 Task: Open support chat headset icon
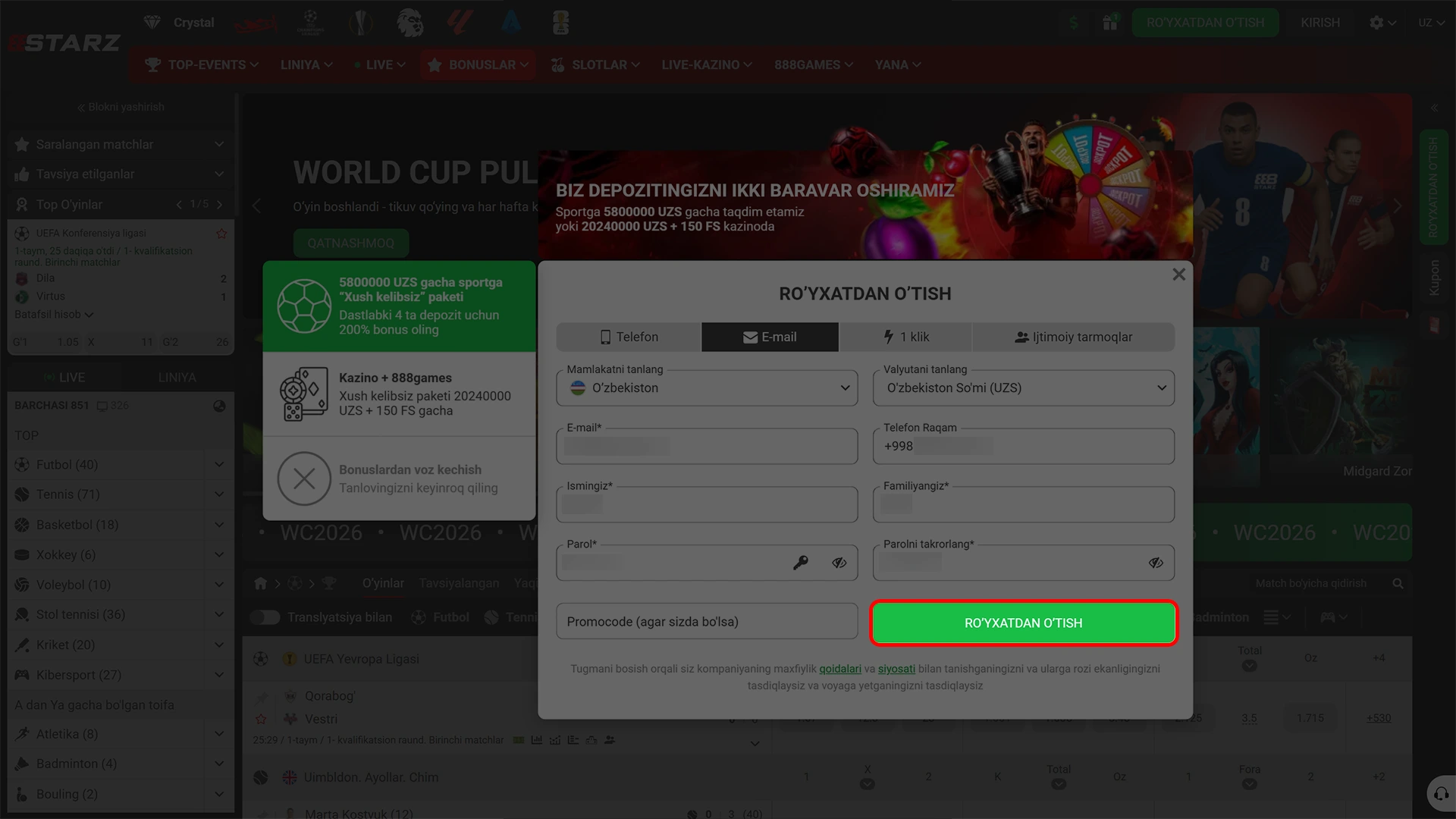coord(1440,794)
